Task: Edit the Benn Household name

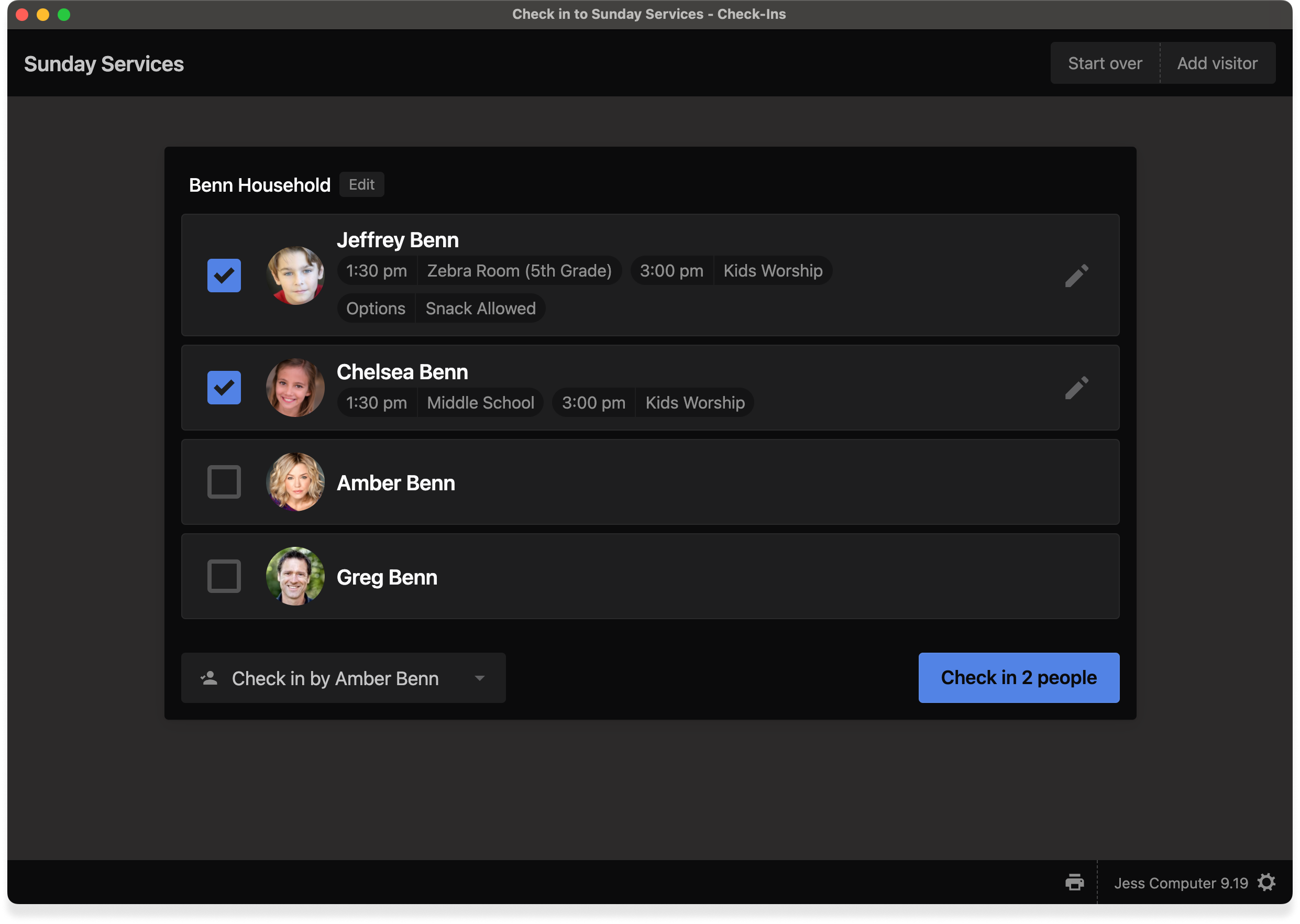Action: pyautogui.click(x=362, y=184)
